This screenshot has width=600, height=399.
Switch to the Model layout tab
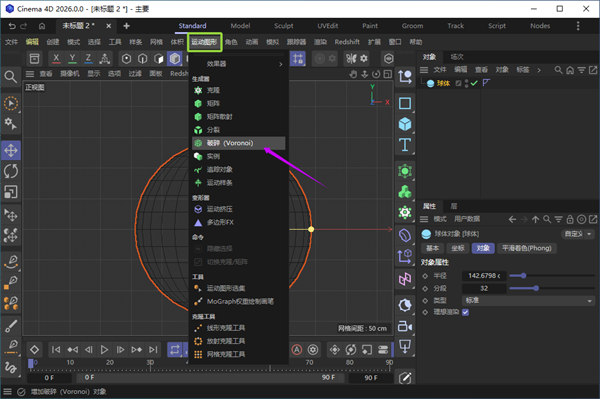[x=240, y=26]
